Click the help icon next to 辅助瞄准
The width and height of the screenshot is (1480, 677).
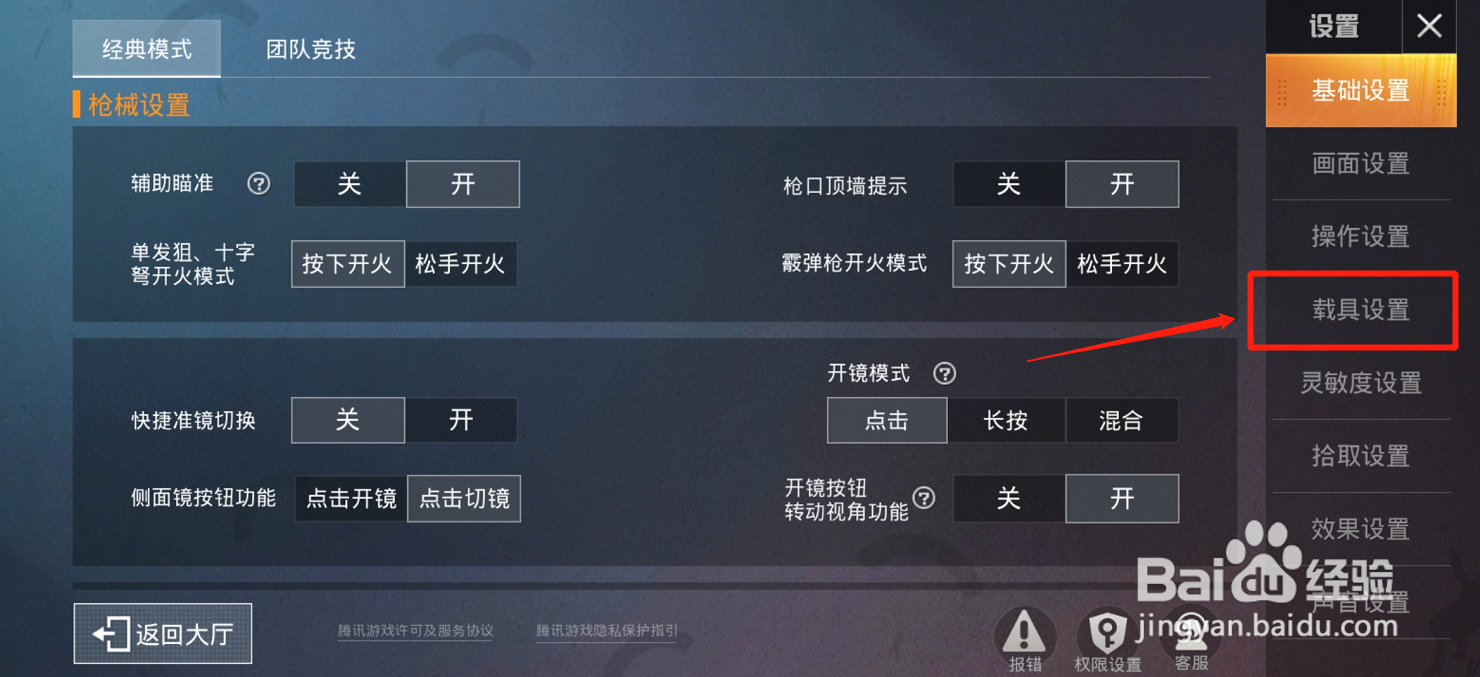click(259, 184)
